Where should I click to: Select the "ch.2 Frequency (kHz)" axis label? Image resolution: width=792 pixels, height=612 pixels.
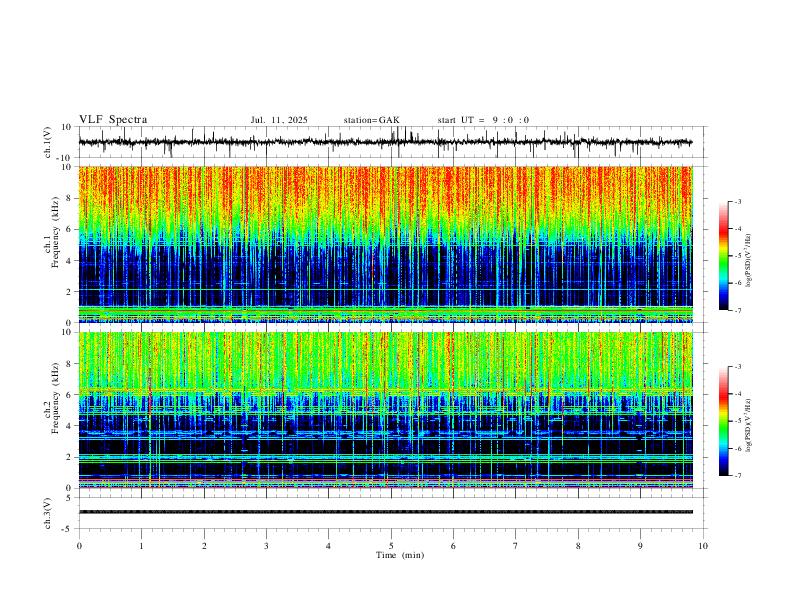pyautogui.click(x=51, y=397)
